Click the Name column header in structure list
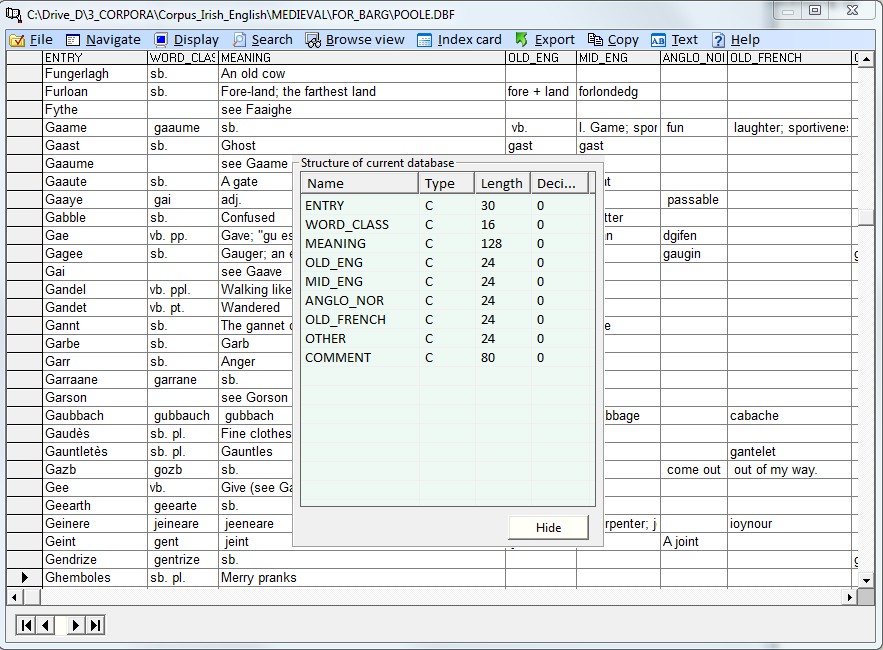 360,183
